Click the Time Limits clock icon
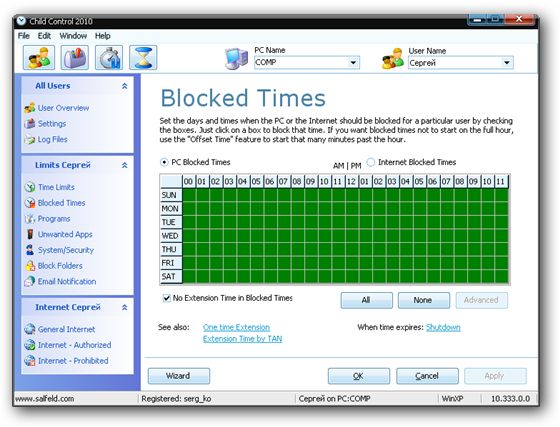 (30, 187)
